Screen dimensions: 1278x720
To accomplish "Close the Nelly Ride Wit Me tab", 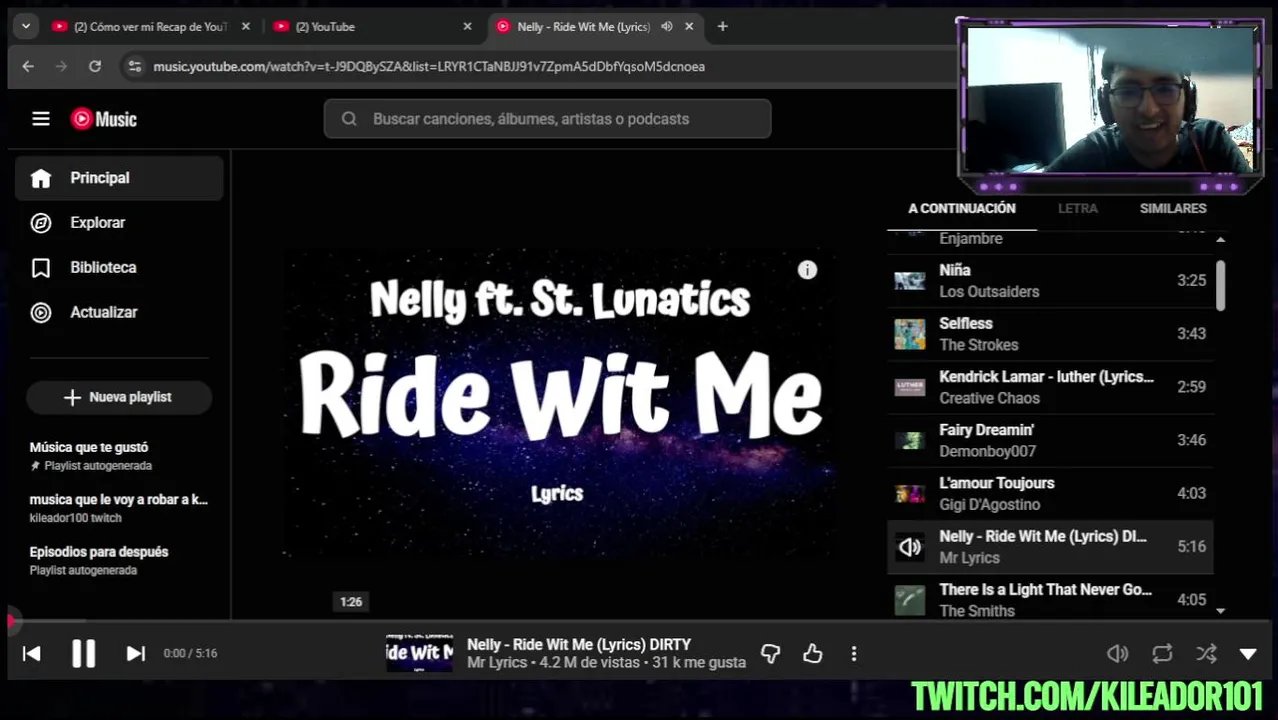I will click(689, 27).
